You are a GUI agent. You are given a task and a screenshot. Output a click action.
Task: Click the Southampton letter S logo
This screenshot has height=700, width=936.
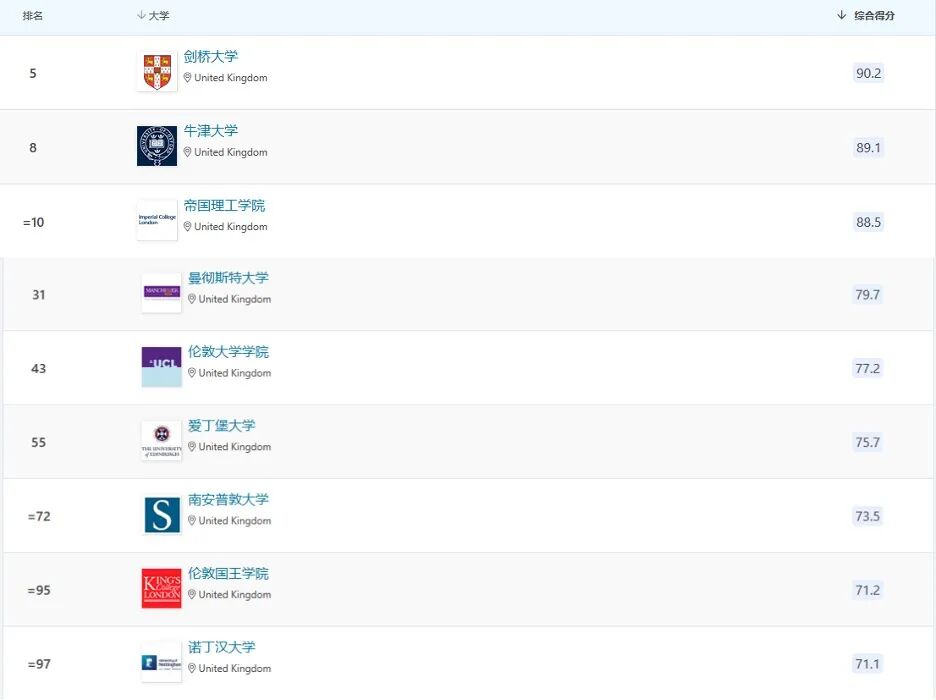(160, 515)
